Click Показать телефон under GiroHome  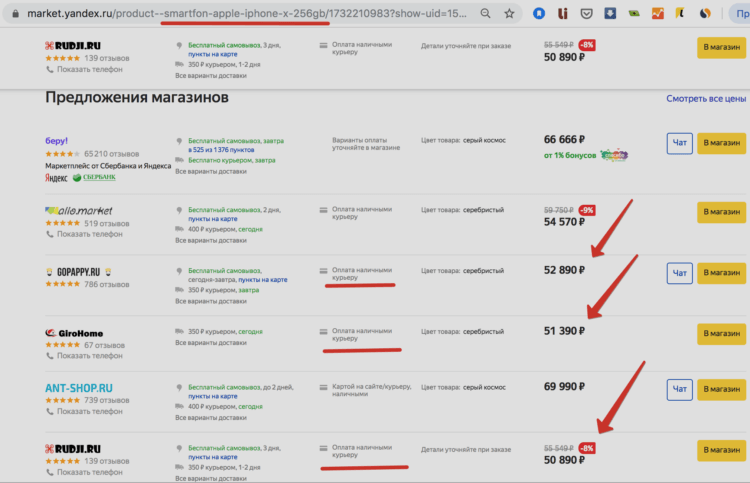click(x=90, y=356)
